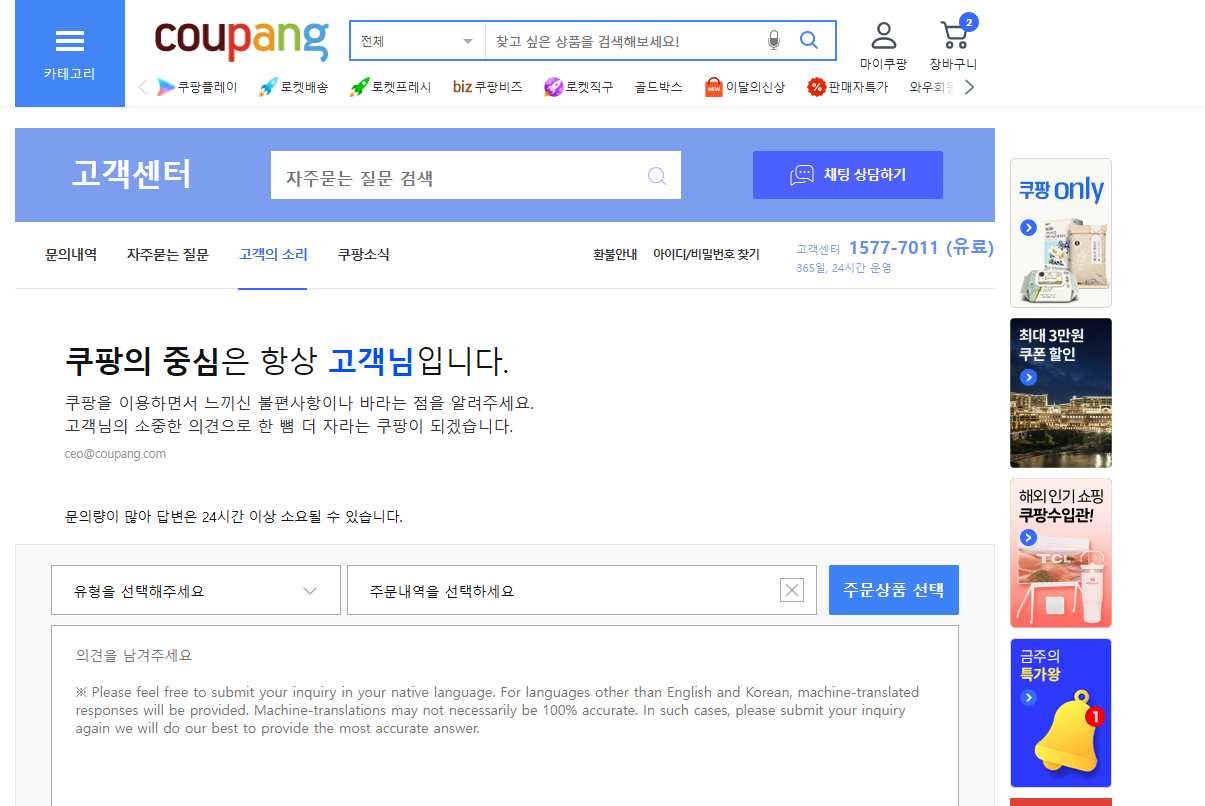Open 아이디/비밀번호 찾기 link
This screenshot has width=1205, height=806.
(706, 255)
